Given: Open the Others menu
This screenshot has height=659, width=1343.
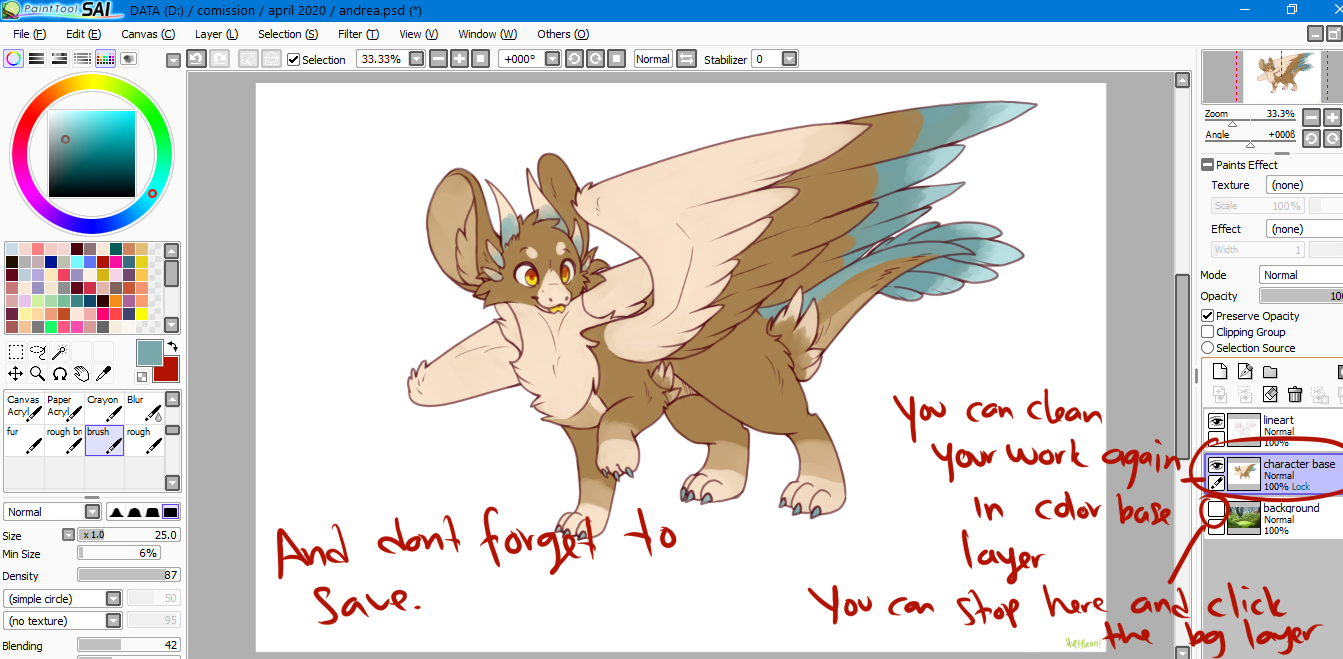Looking at the screenshot, I should click(563, 34).
